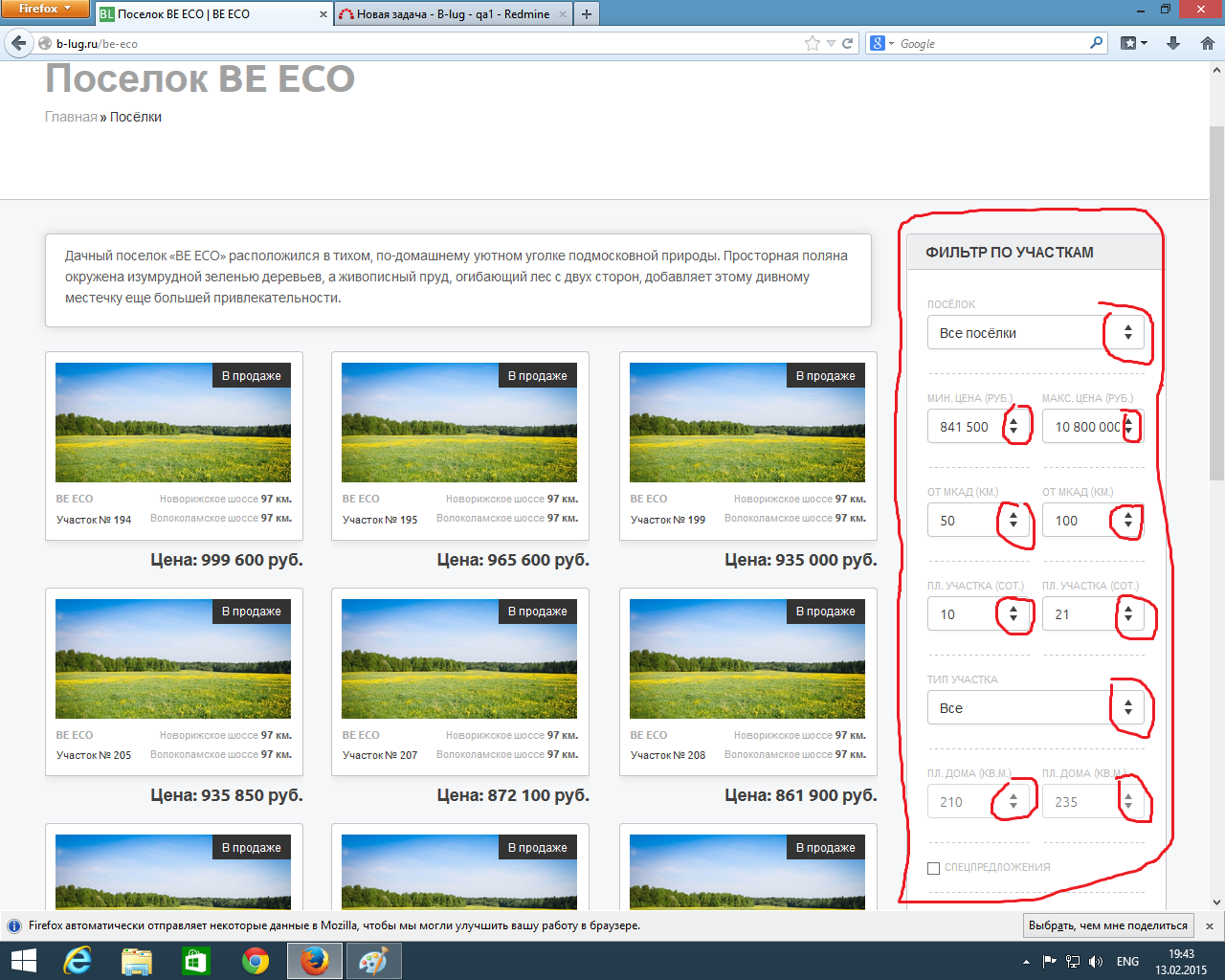The image size is (1225, 980).
Task: Open the Участок № 194 plot thumbnail
Action: 173,422
